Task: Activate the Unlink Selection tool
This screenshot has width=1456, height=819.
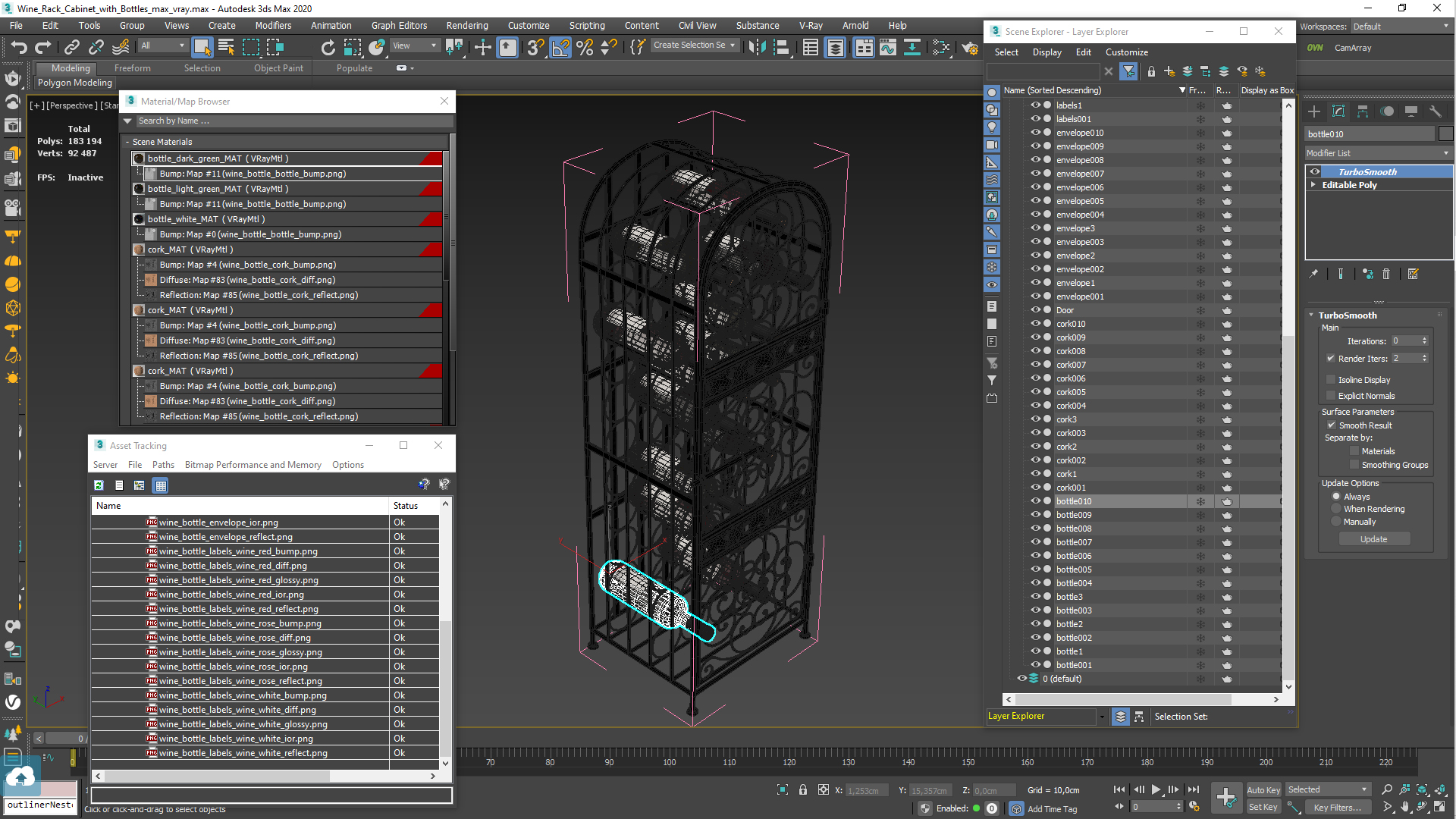Action: click(x=96, y=48)
